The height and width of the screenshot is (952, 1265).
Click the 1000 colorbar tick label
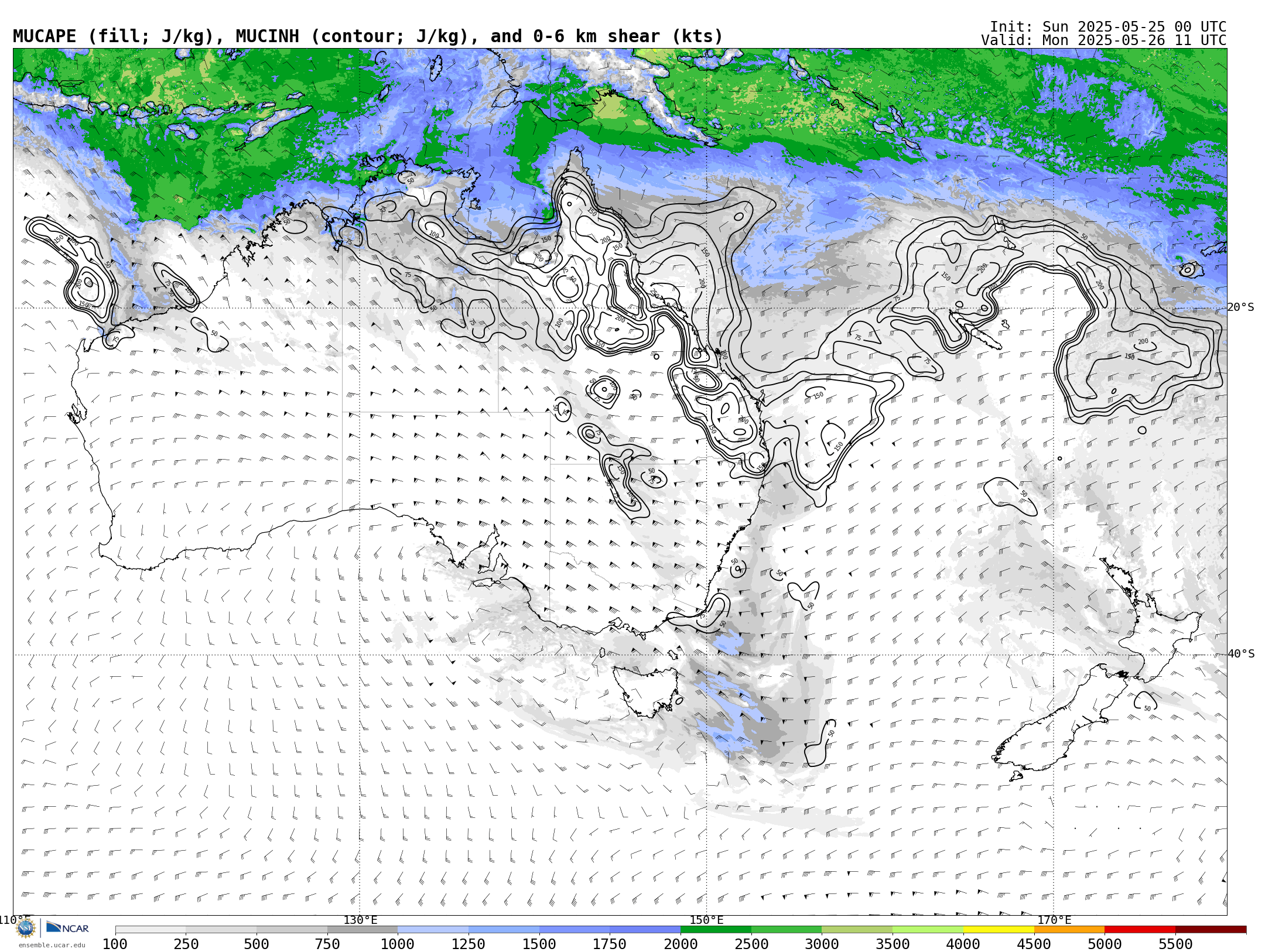click(x=398, y=944)
